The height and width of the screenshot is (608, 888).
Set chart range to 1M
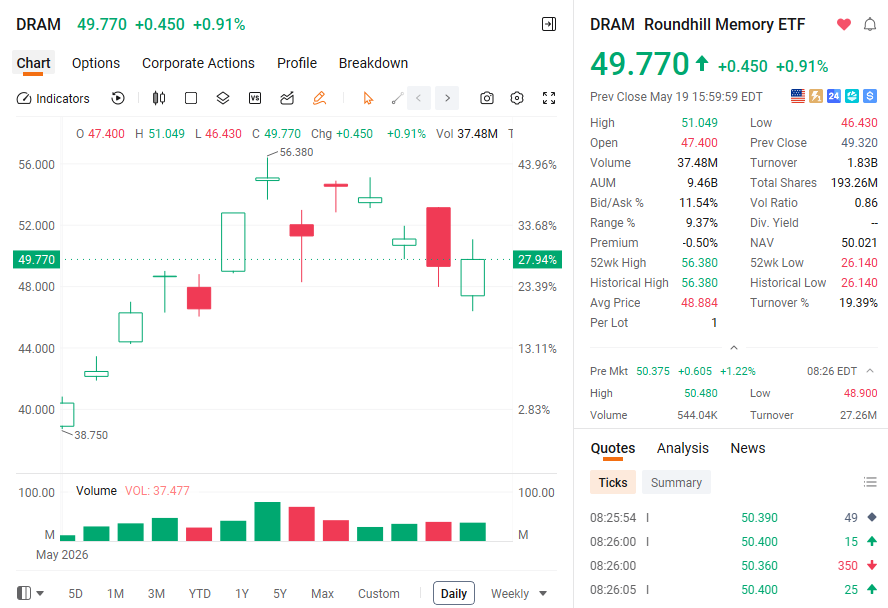tap(116, 594)
